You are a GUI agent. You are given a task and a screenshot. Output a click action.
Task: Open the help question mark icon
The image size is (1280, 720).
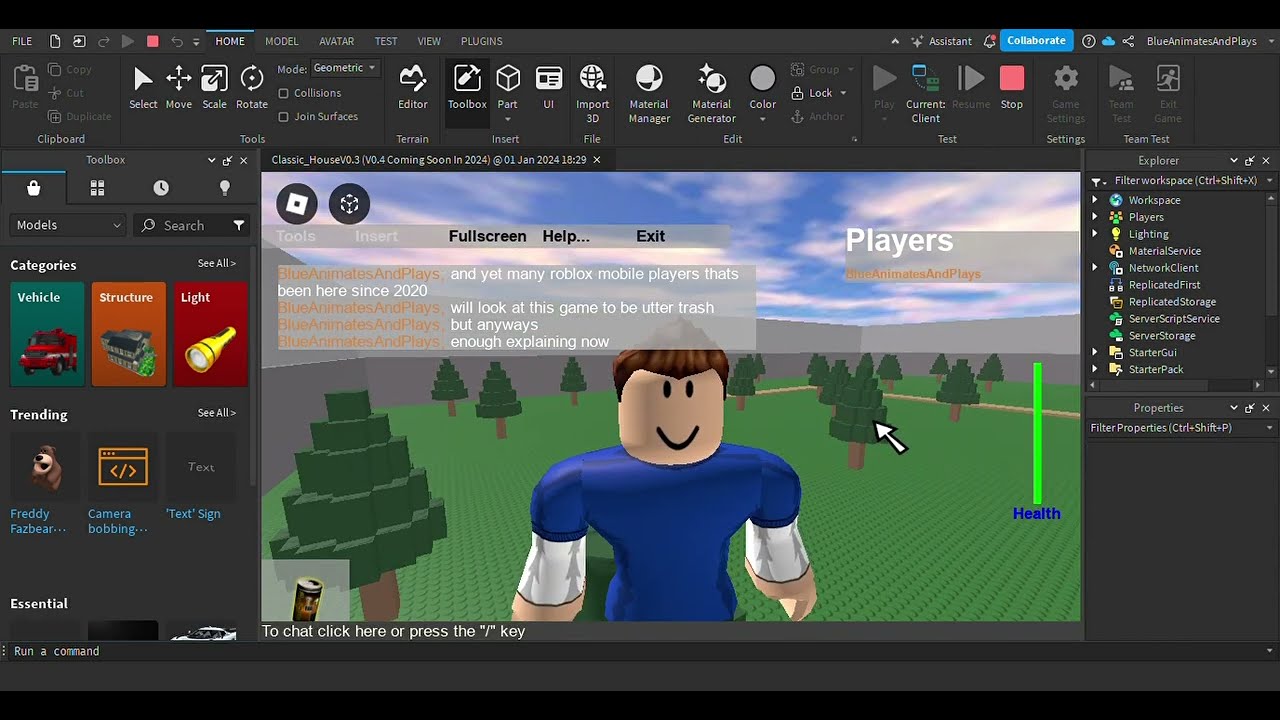click(1089, 41)
